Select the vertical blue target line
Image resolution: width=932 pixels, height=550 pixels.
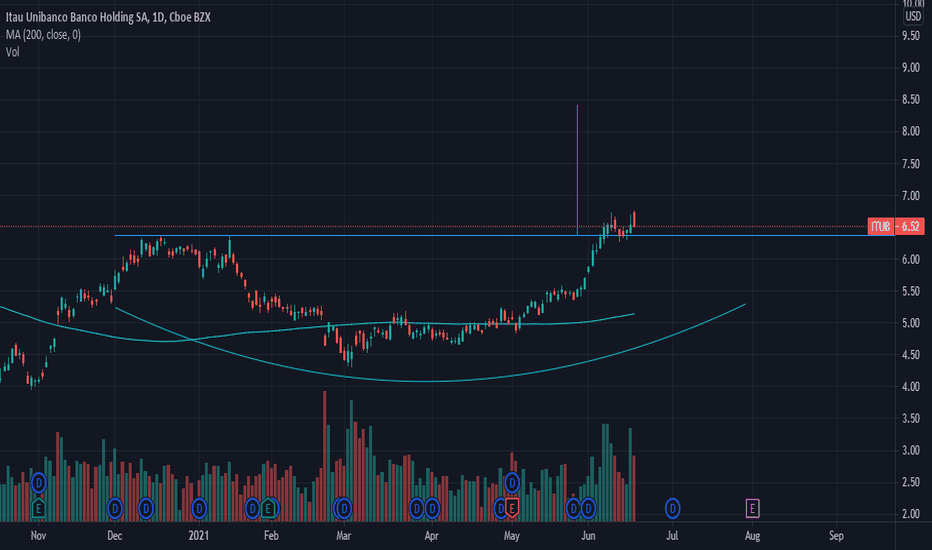pos(577,169)
